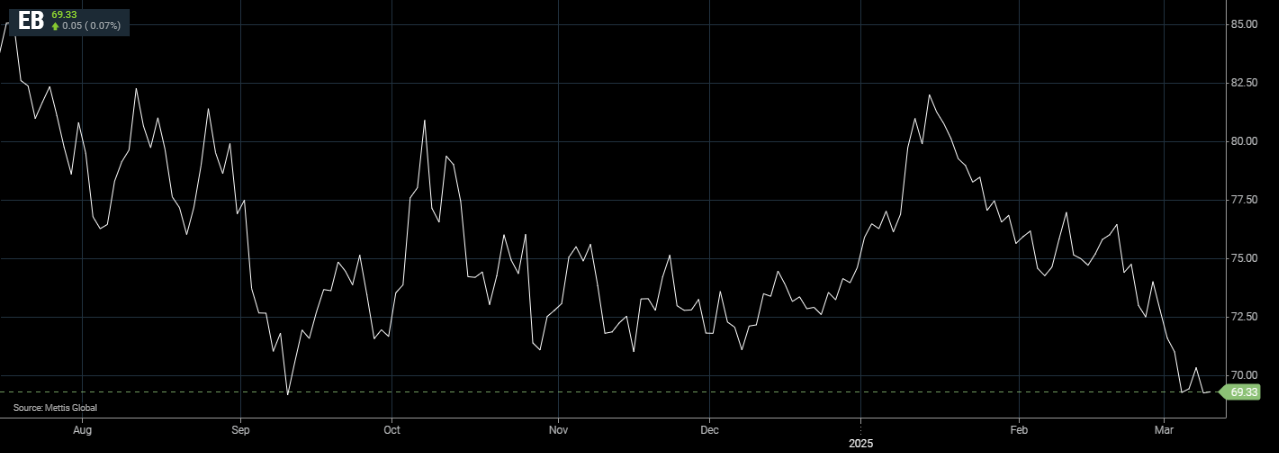This screenshot has height=453, width=1279.
Task: Click the EB symbol label
Action: click(31, 19)
